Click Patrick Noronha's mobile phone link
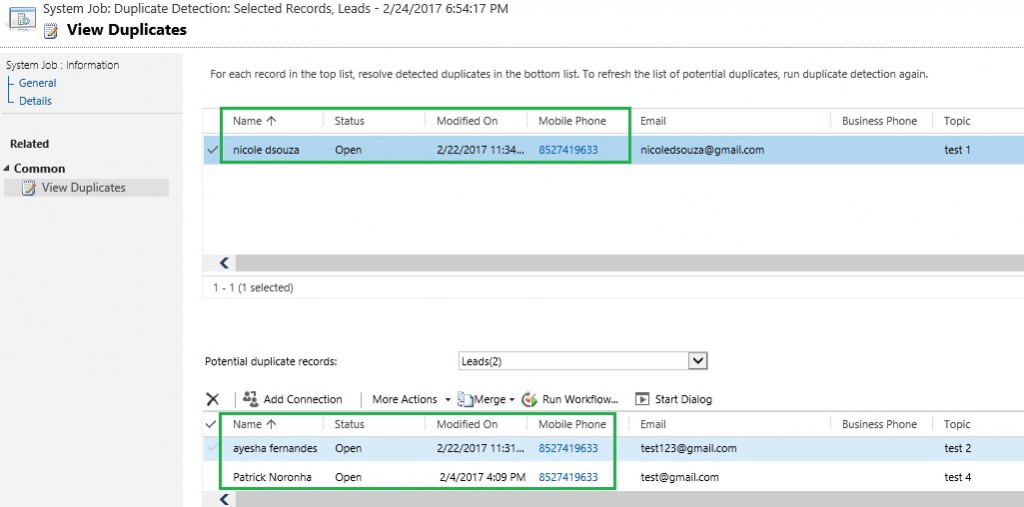The height and width of the screenshot is (507, 1024). click(x=568, y=477)
